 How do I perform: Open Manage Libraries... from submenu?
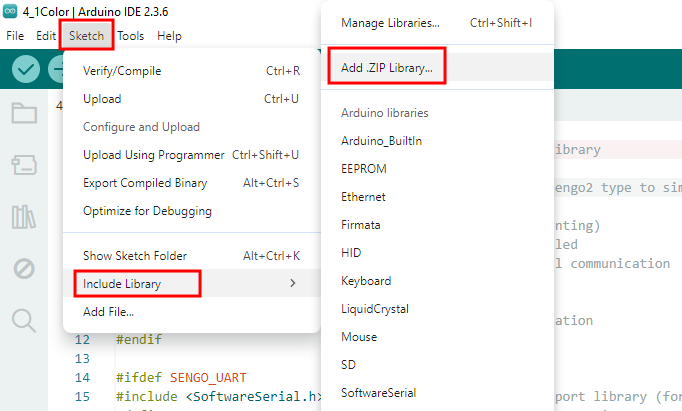tap(437, 23)
